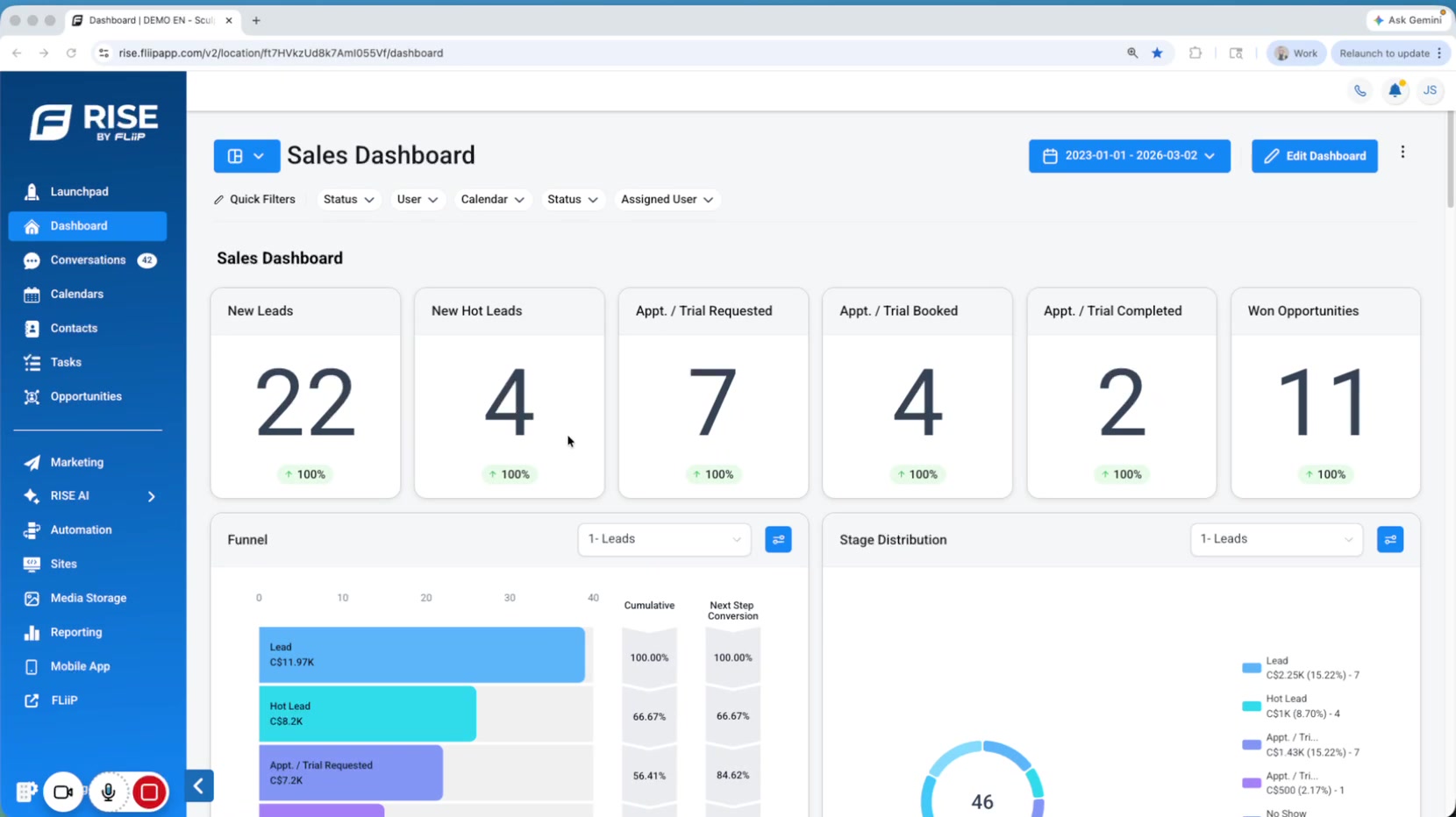The image size is (1456, 817).
Task: Toggle the camera in recorder
Action: tap(63, 792)
